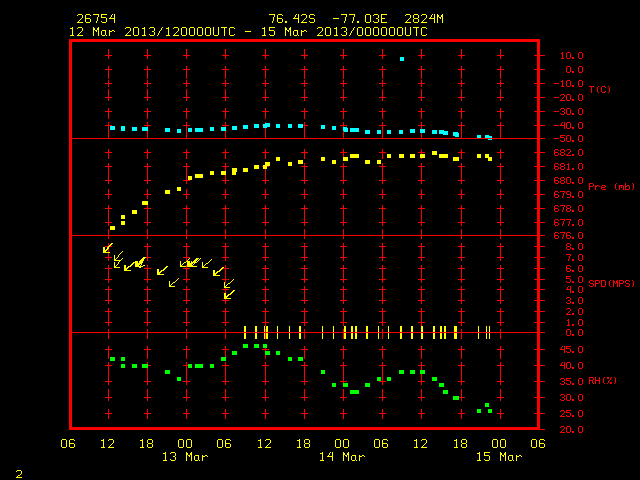Click the 10.0 temperature scale value
640x480 pixels.
click(571, 56)
